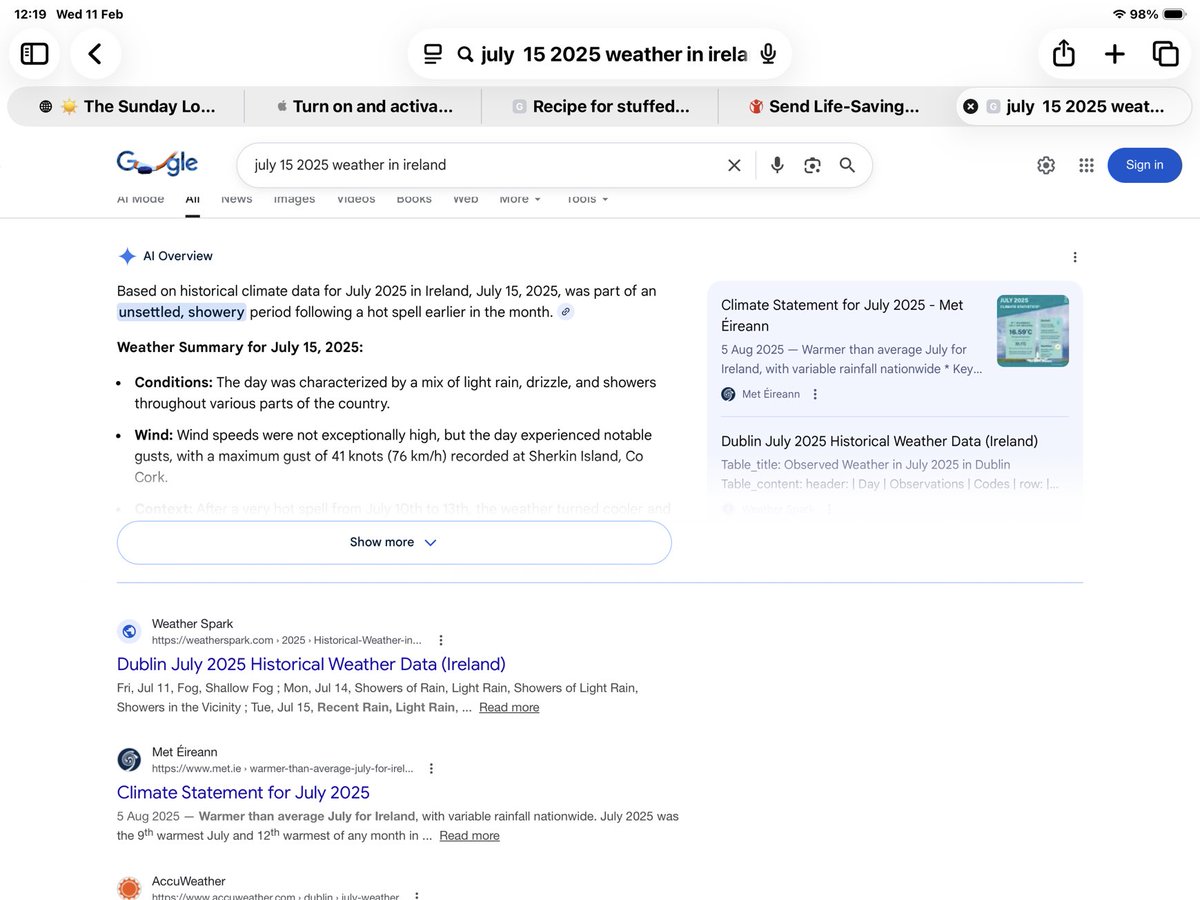Click the AccuWeather site favicon
The image size is (1200, 900).
pos(129,888)
